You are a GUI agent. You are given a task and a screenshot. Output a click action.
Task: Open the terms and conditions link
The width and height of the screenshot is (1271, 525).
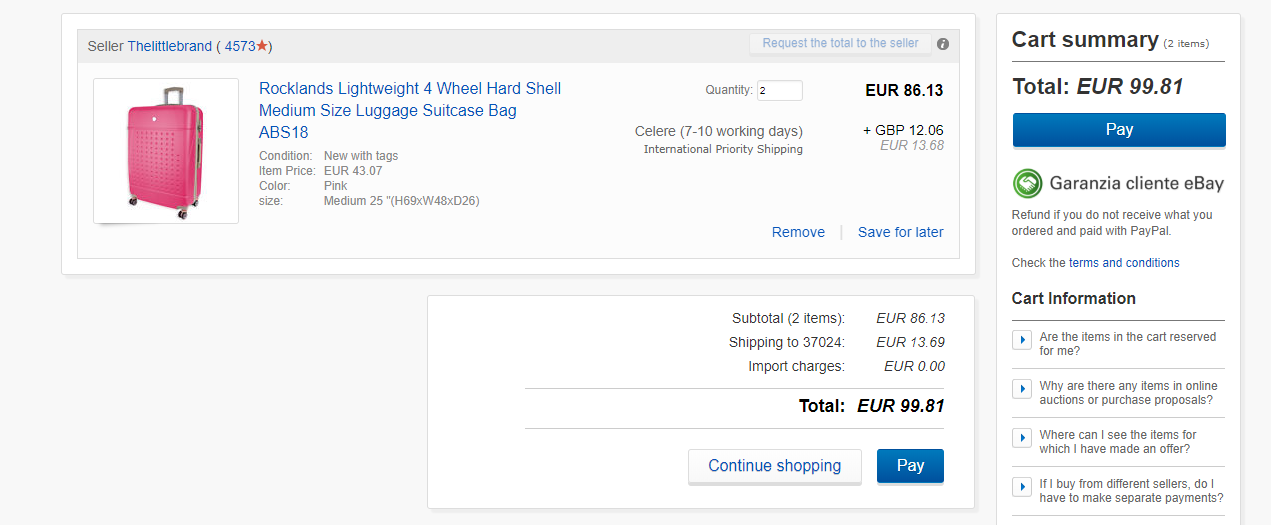pyautogui.click(x=1124, y=263)
